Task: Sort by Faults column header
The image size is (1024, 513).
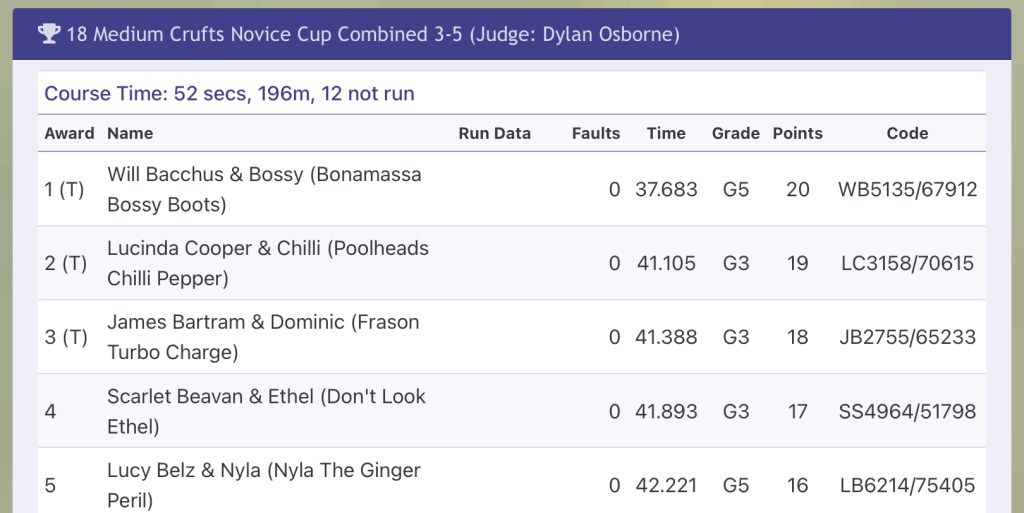Action: point(596,133)
